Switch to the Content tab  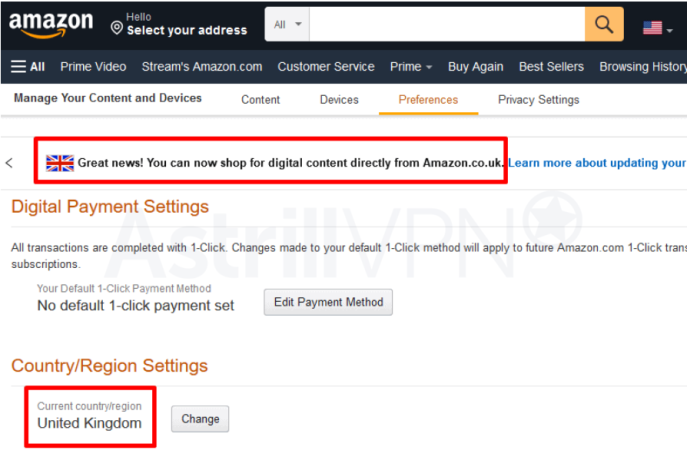tap(260, 100)
